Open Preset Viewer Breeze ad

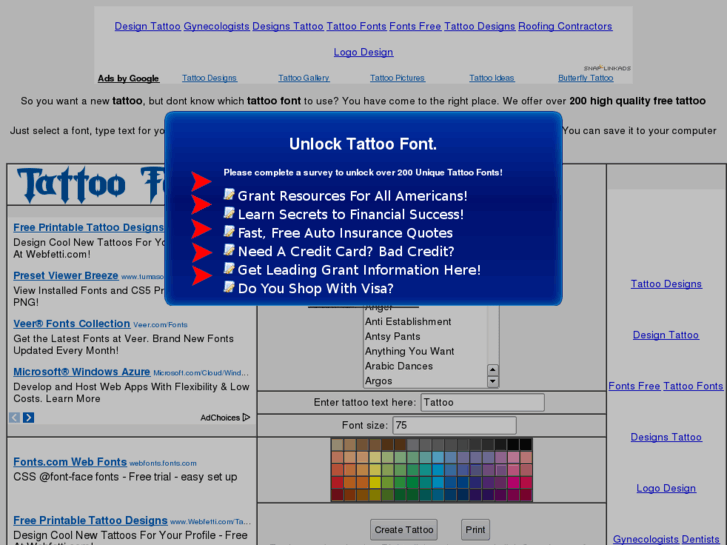click(x=66, y=276)
